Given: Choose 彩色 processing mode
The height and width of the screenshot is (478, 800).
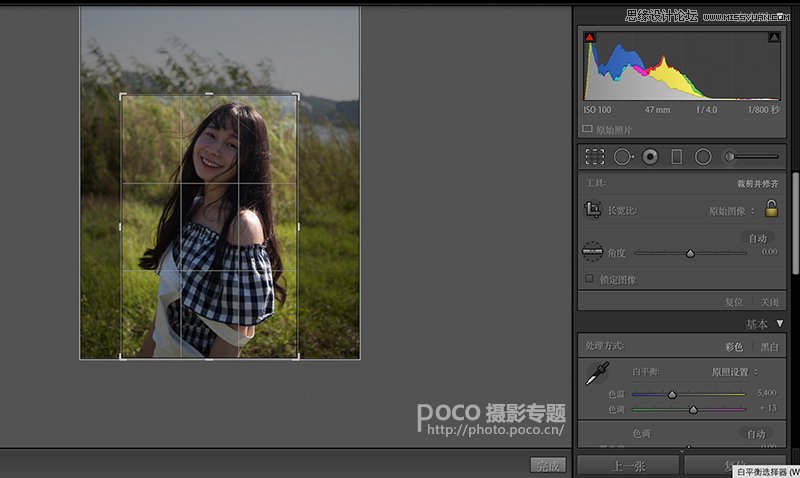Looking at the screenshot, I should [734, 347].
